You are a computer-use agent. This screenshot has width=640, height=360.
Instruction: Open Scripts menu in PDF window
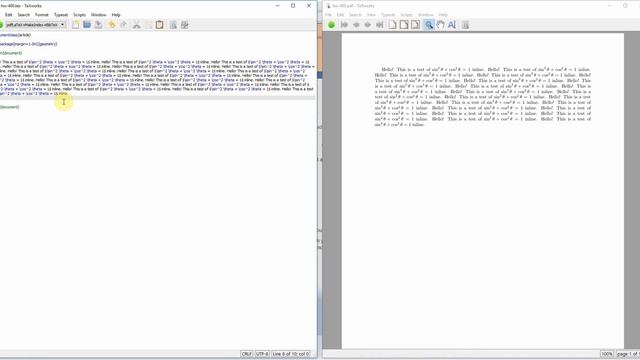tap(407, 15)
